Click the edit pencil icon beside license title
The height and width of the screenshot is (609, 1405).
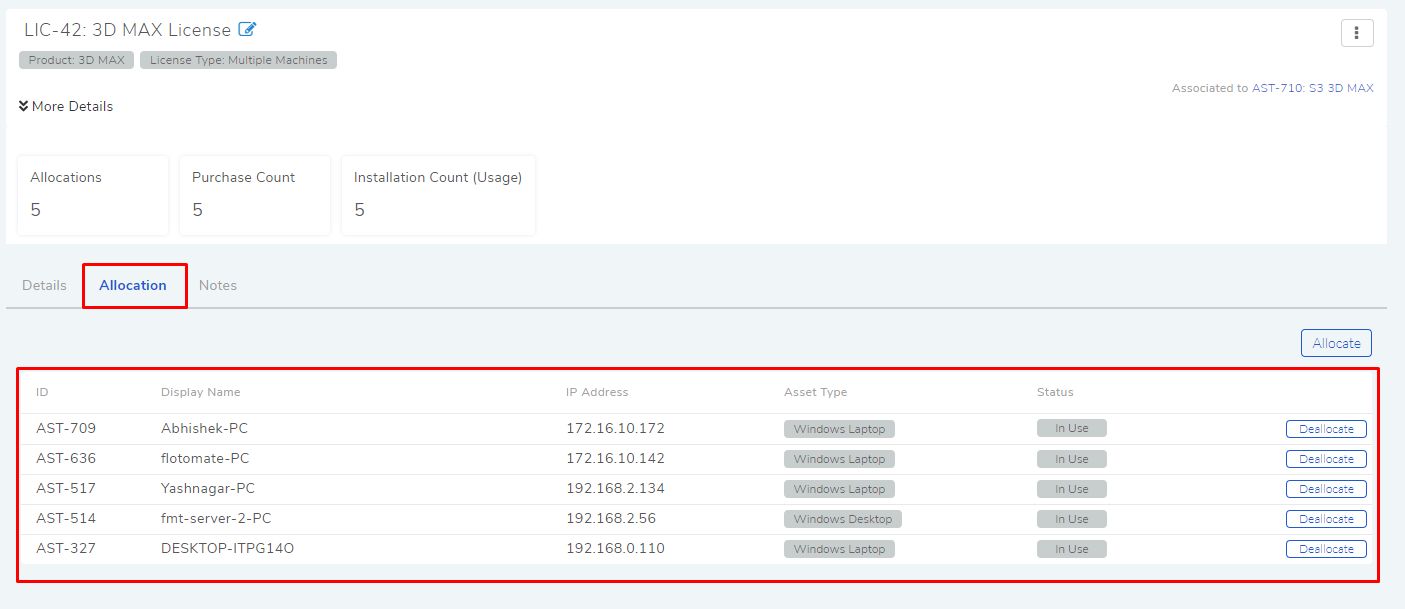(247, 30)
